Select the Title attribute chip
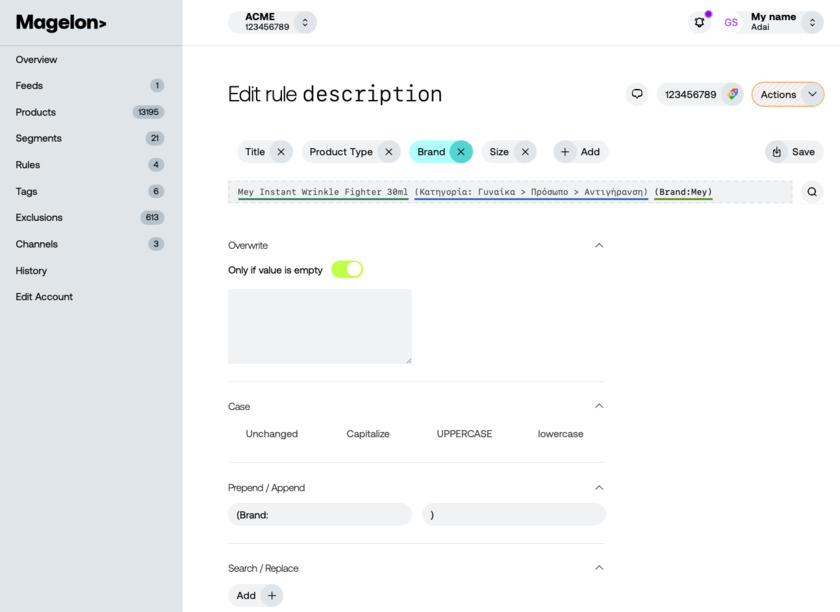Image resolution: width=840 pixels, height=612 pixels. [x=255, y=152]
